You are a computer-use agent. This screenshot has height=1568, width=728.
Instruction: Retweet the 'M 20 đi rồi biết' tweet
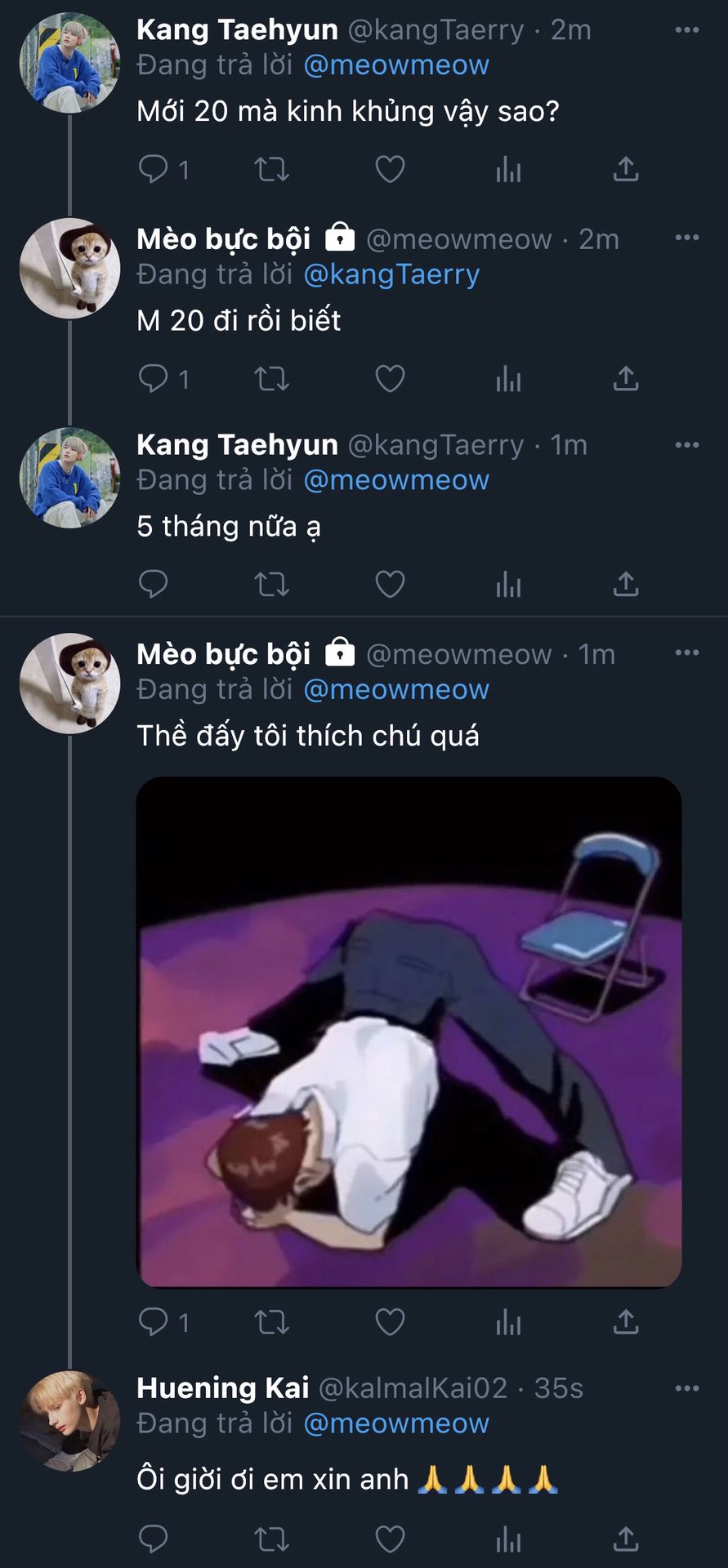[x=271, y=379]
